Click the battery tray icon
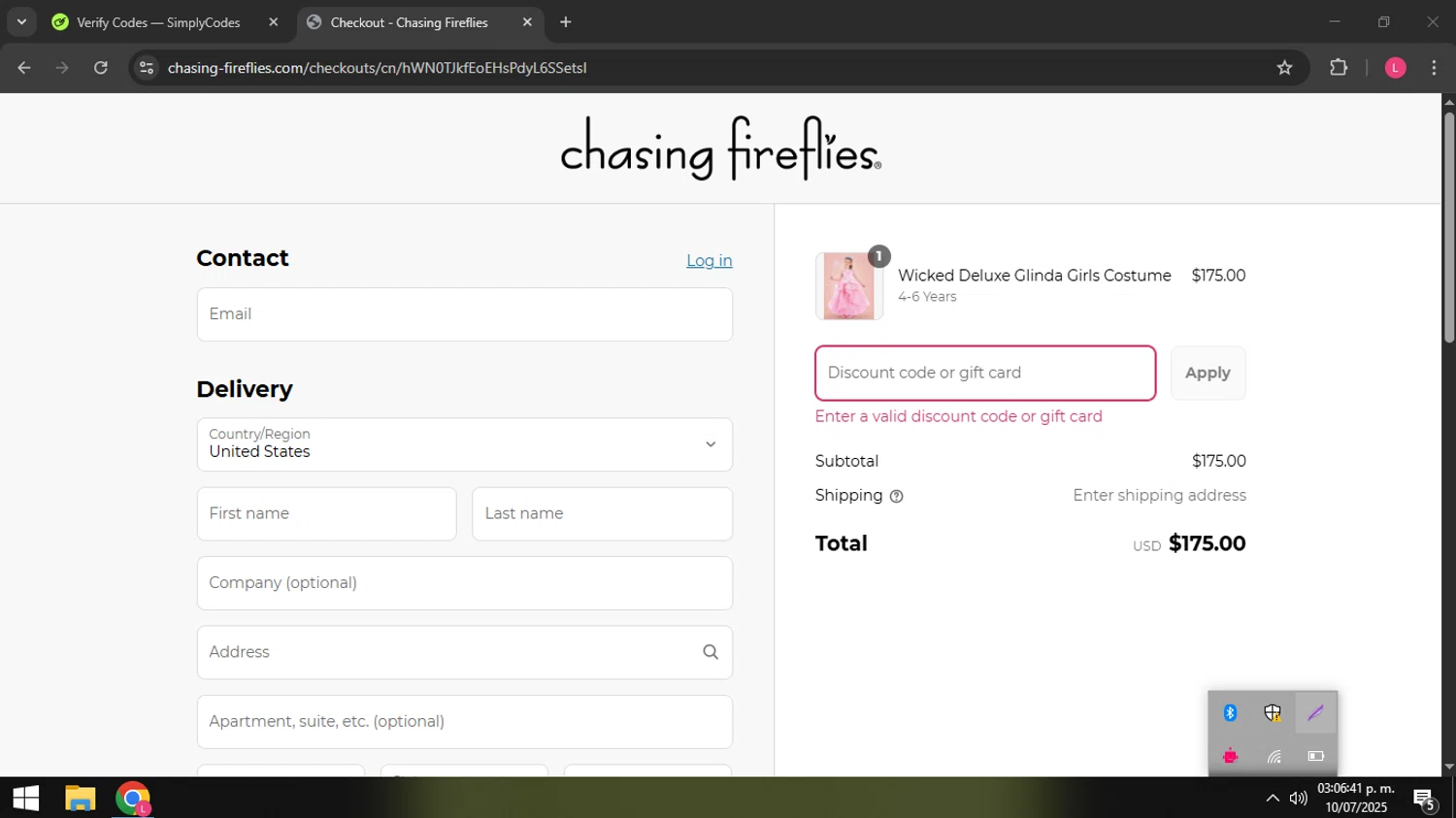The image size is (1456, 818). coord(1315,756)
